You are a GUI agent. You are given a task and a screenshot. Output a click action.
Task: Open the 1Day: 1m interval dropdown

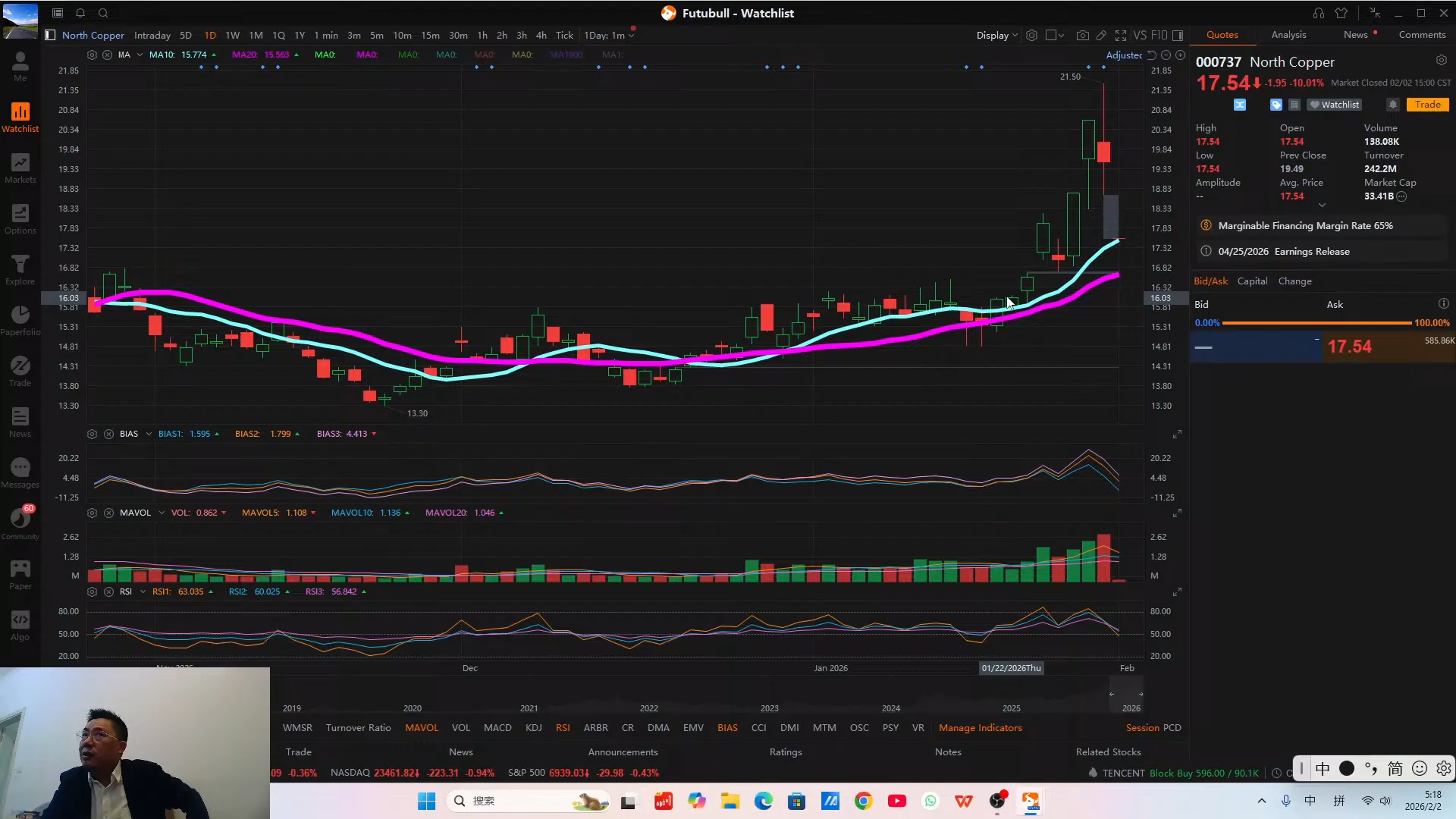(608, 36)
